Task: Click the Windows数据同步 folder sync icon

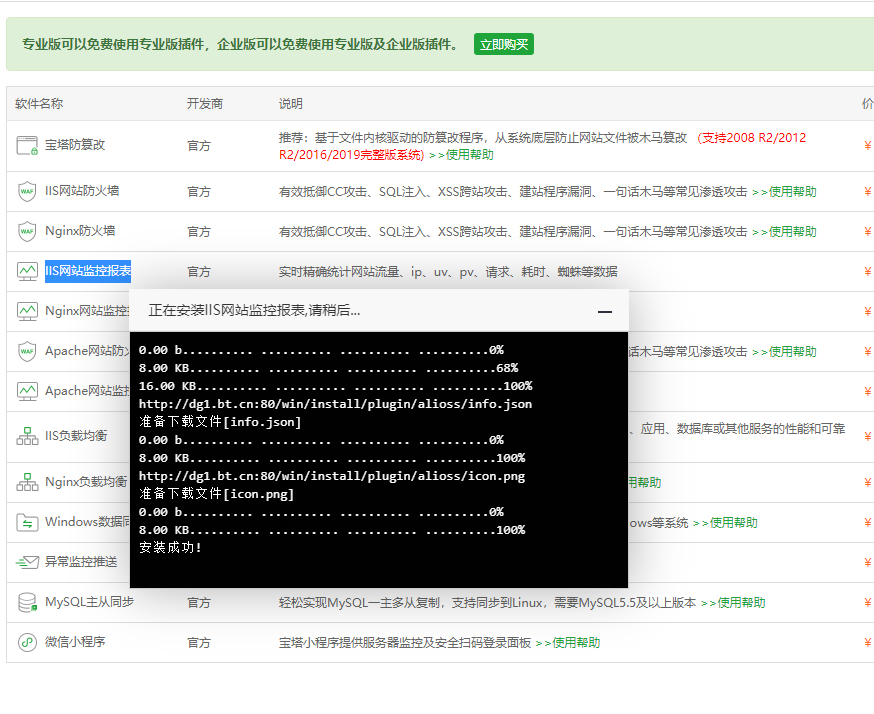Action: point(27,522)
